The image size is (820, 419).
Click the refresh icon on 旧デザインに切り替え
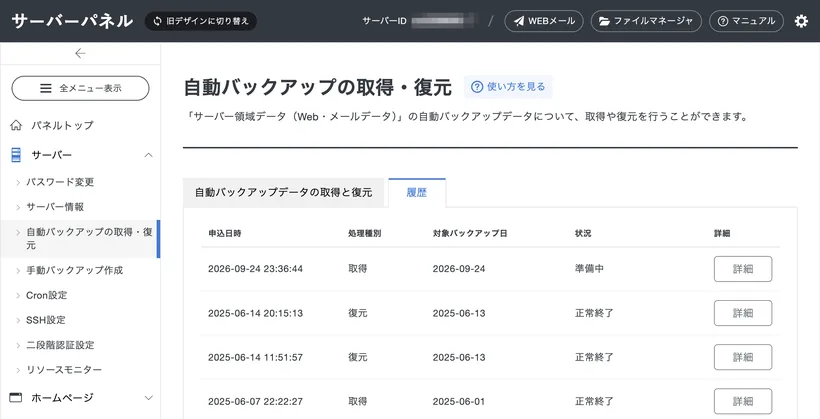pyautogui.click(x=157, y=21)
